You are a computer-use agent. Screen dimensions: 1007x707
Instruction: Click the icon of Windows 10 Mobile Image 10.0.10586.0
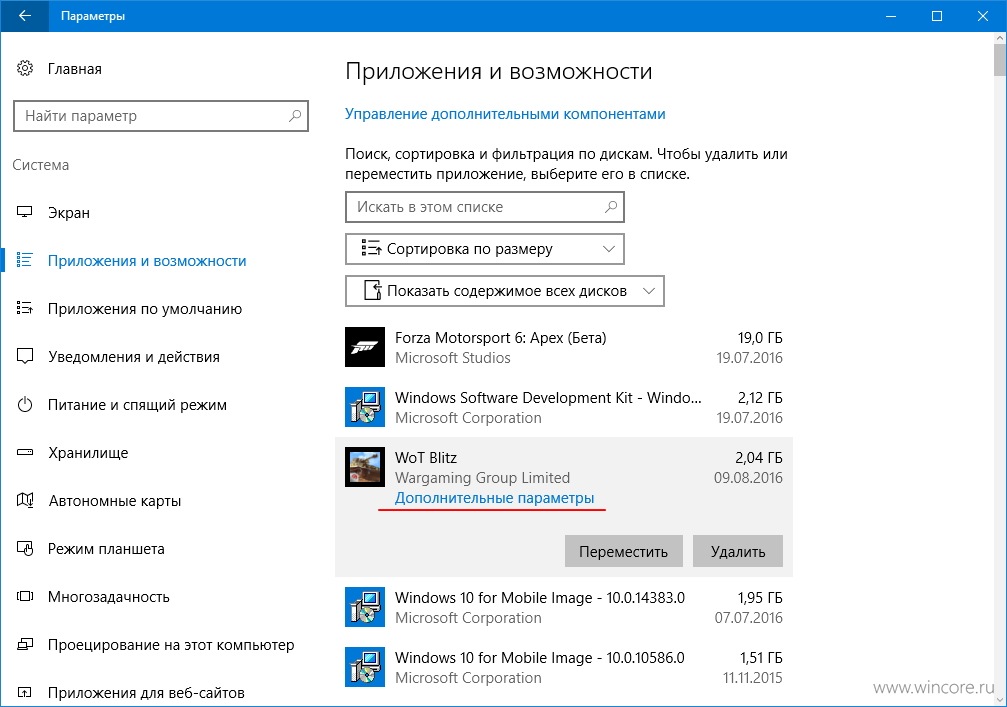[365, 667]
